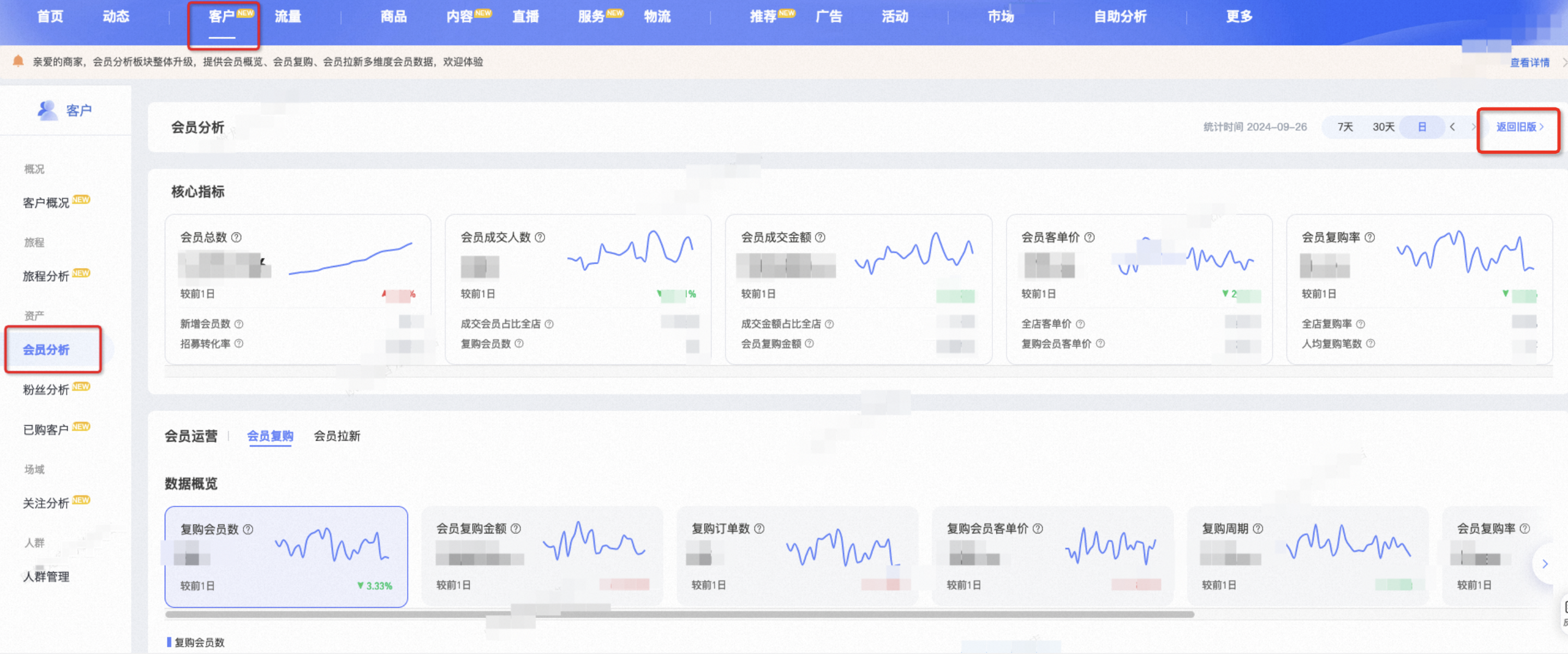
Task: Click help icon next to 会员客单价
Action: 1090,237
